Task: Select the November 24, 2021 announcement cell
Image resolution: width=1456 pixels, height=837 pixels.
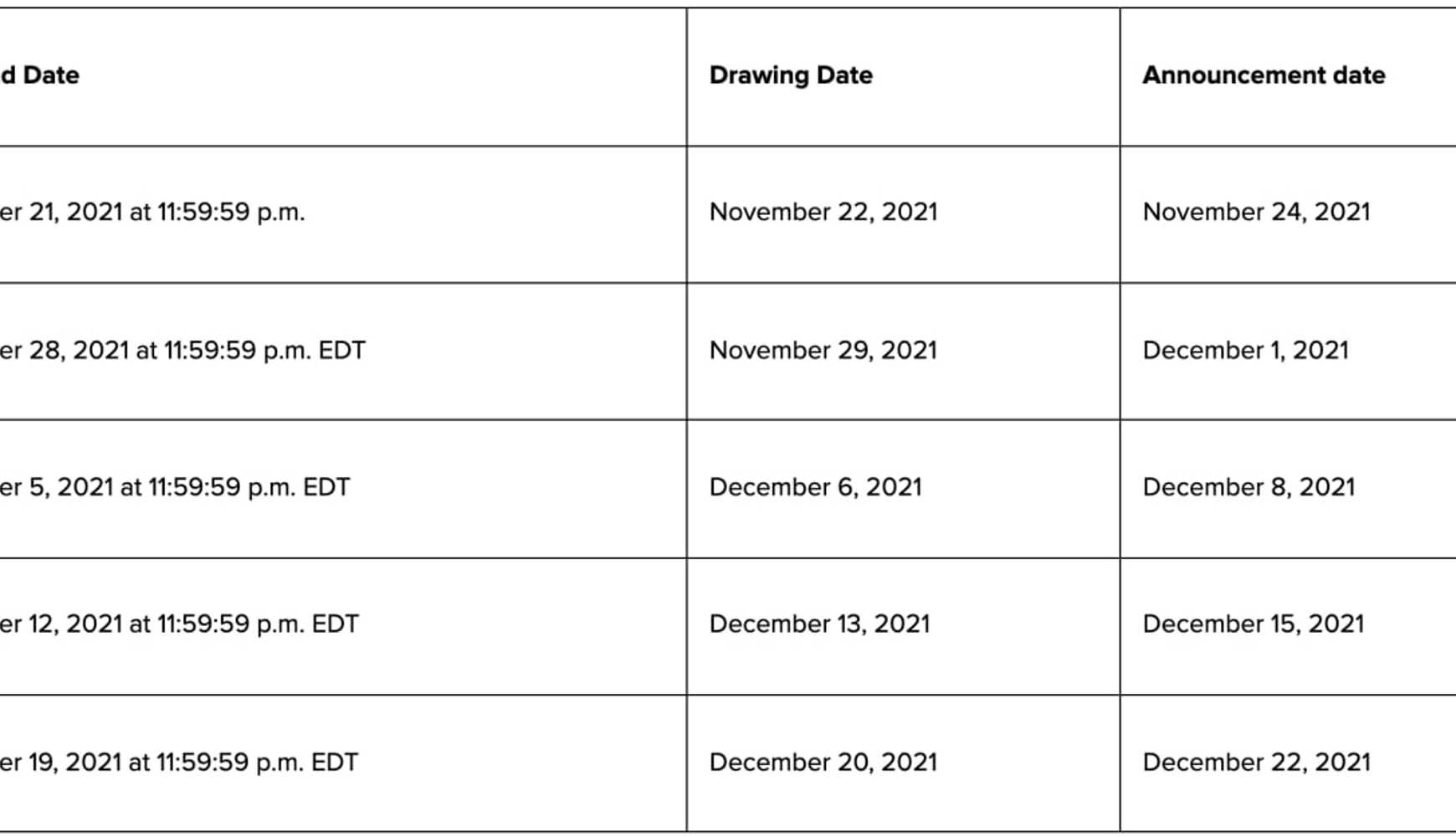Action: point(1256,213)
